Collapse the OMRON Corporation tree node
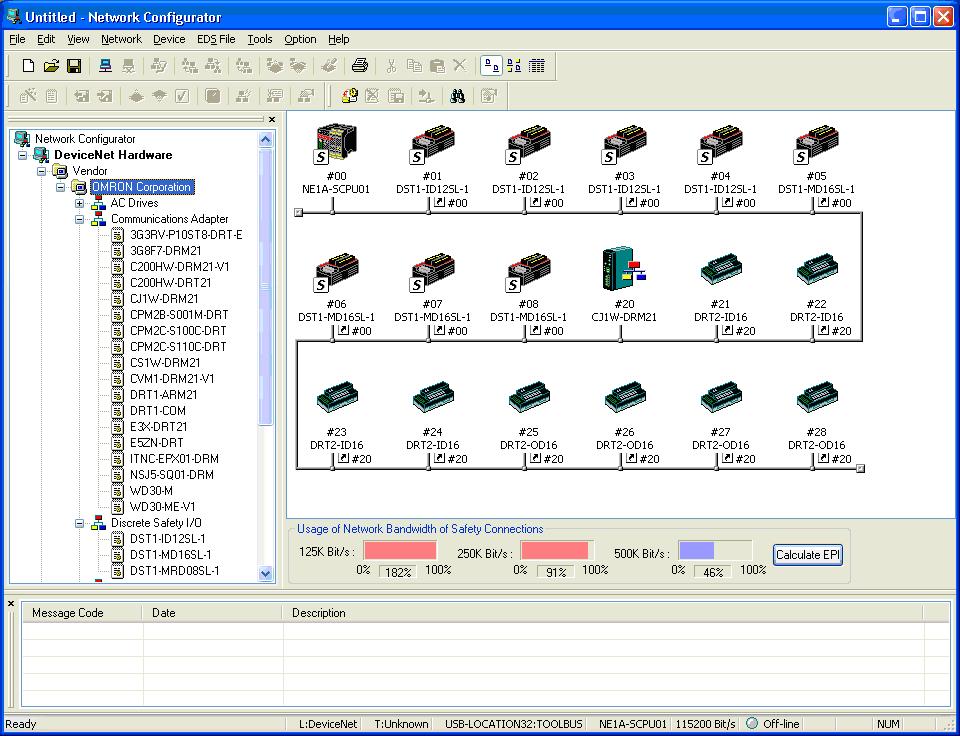The width and height of the screenshot is (960, 736). (x=61, y=187)
